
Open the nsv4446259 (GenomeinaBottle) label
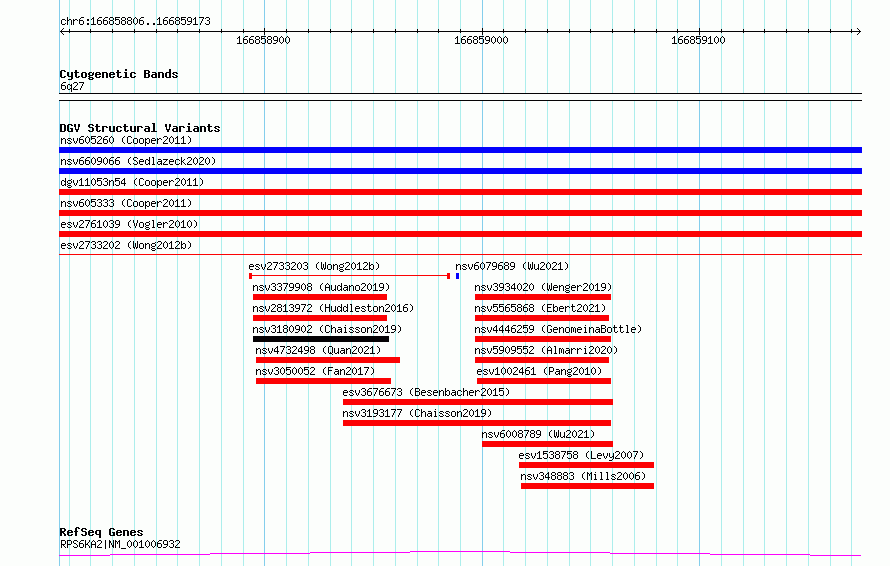pos(558,329)
